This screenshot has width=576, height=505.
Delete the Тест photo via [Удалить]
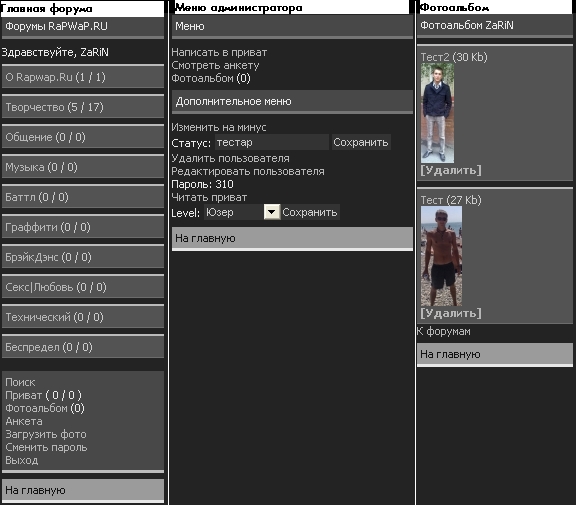coord(451,313)
